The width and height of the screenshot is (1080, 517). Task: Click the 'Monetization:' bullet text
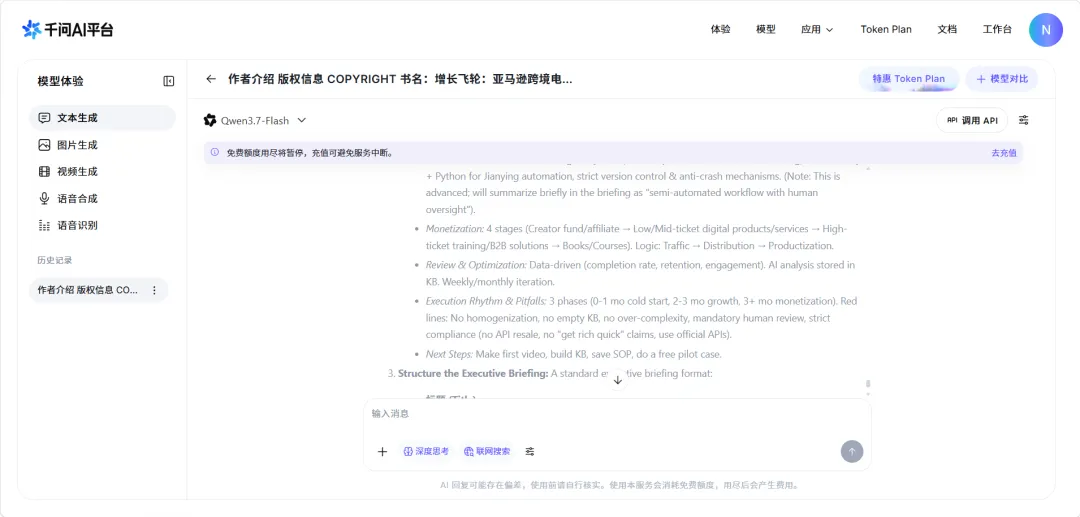point(455,229)
